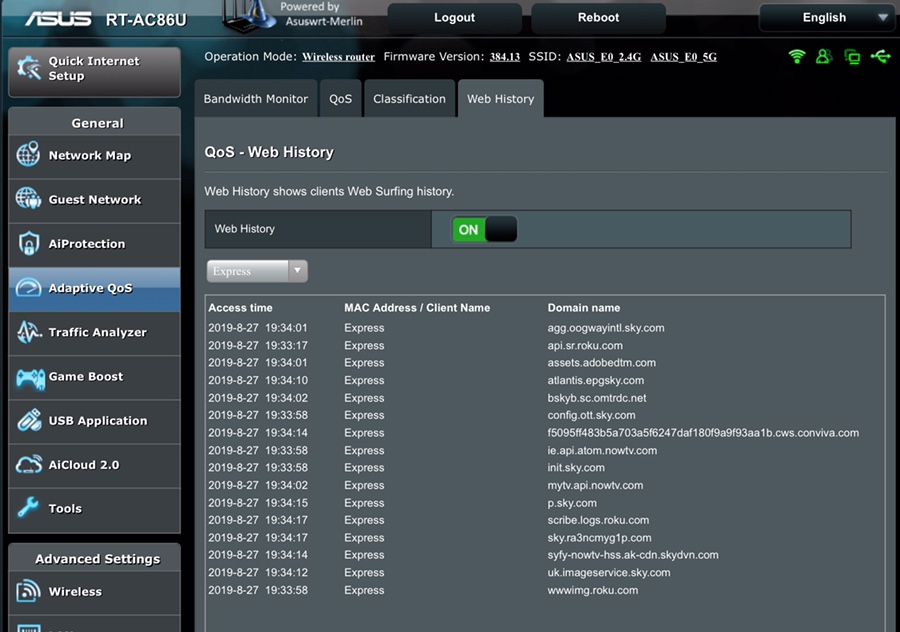Screen dimensions: 900x632
Task: Click the Game Boost controller icon
Action: point(30,377)
